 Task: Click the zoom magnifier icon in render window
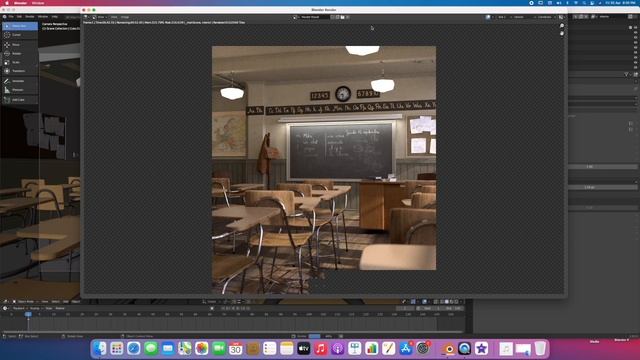562,26
